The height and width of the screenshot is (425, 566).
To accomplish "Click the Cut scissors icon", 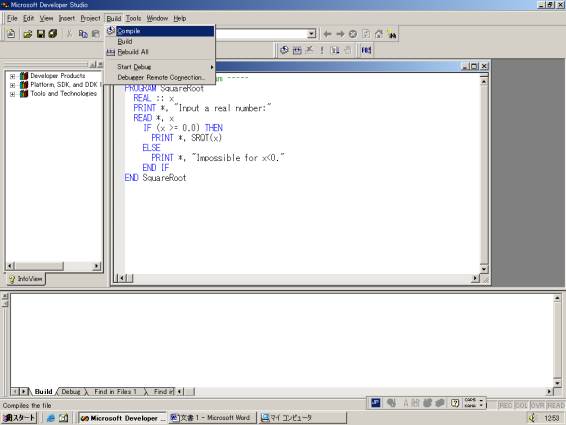I will [x=69, y=34].
